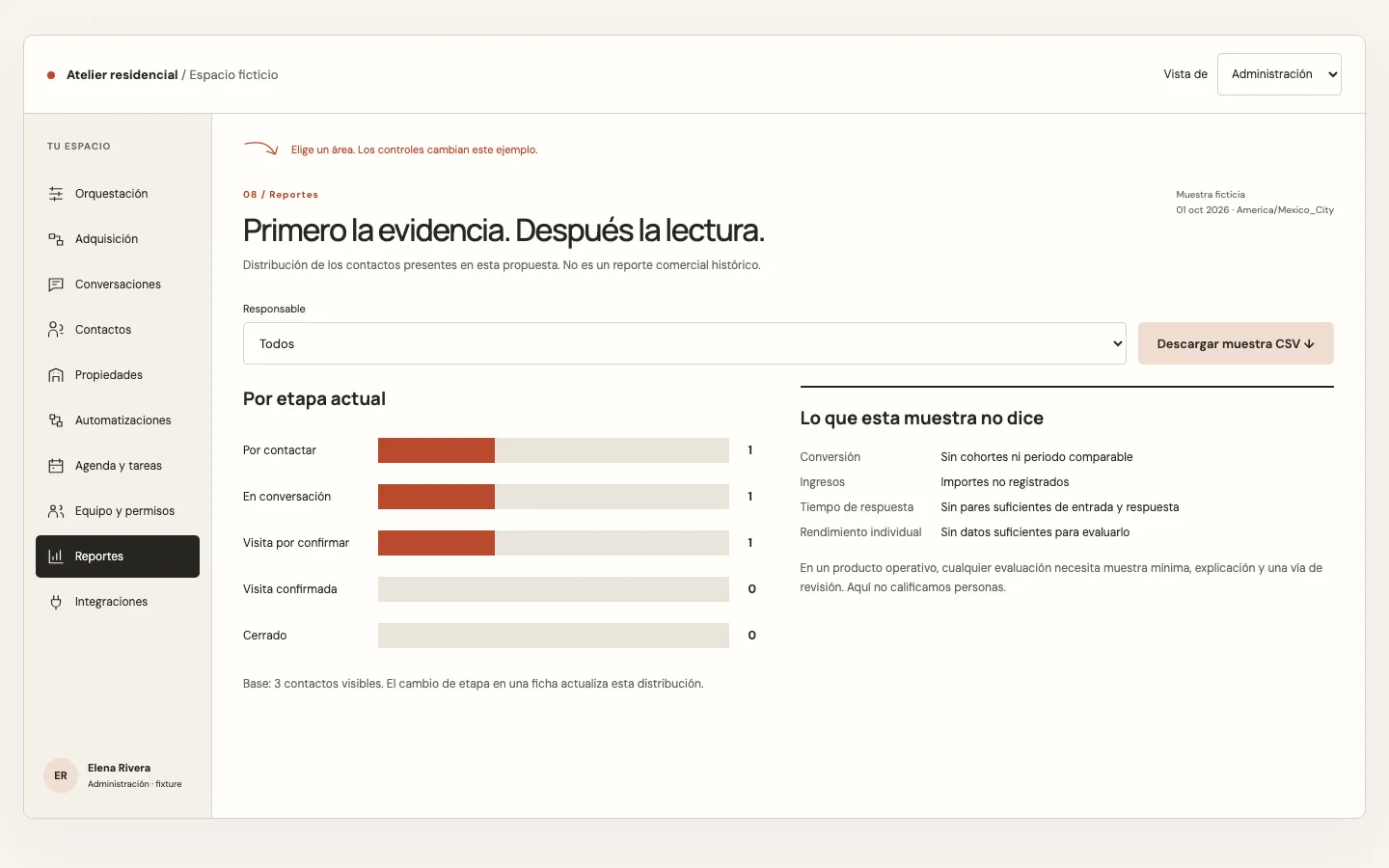Click the Cerrado empty bar
Viewport: 1389px width, 868px height.
click(554, 636)
